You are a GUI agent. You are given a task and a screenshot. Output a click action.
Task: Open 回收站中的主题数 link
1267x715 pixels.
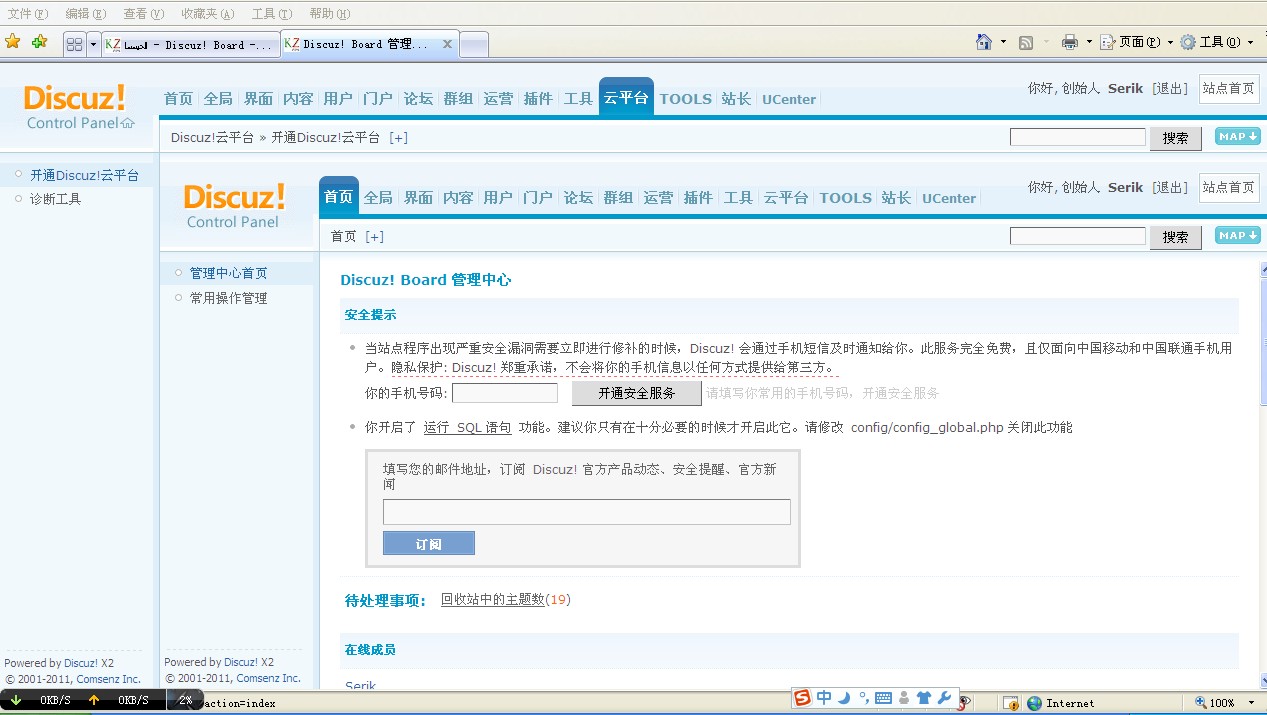(x=492, y=599)
